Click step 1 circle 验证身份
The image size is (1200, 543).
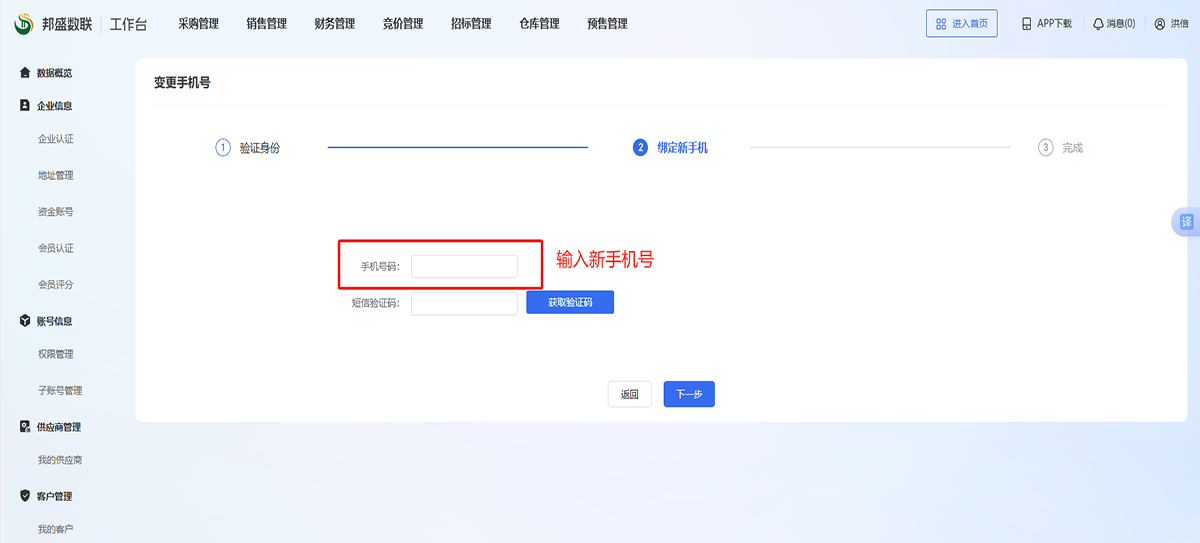tap(223, 148)
